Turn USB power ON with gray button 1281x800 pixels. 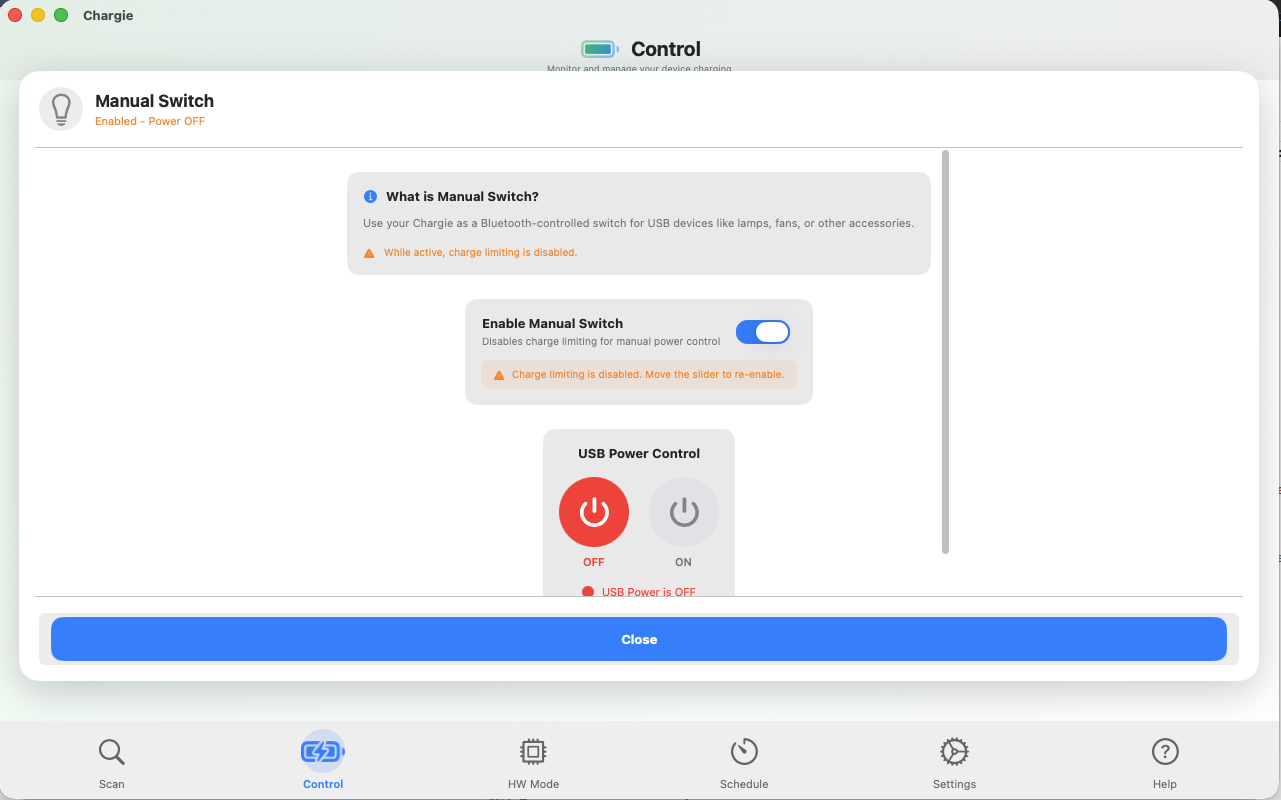pos(684,512)
